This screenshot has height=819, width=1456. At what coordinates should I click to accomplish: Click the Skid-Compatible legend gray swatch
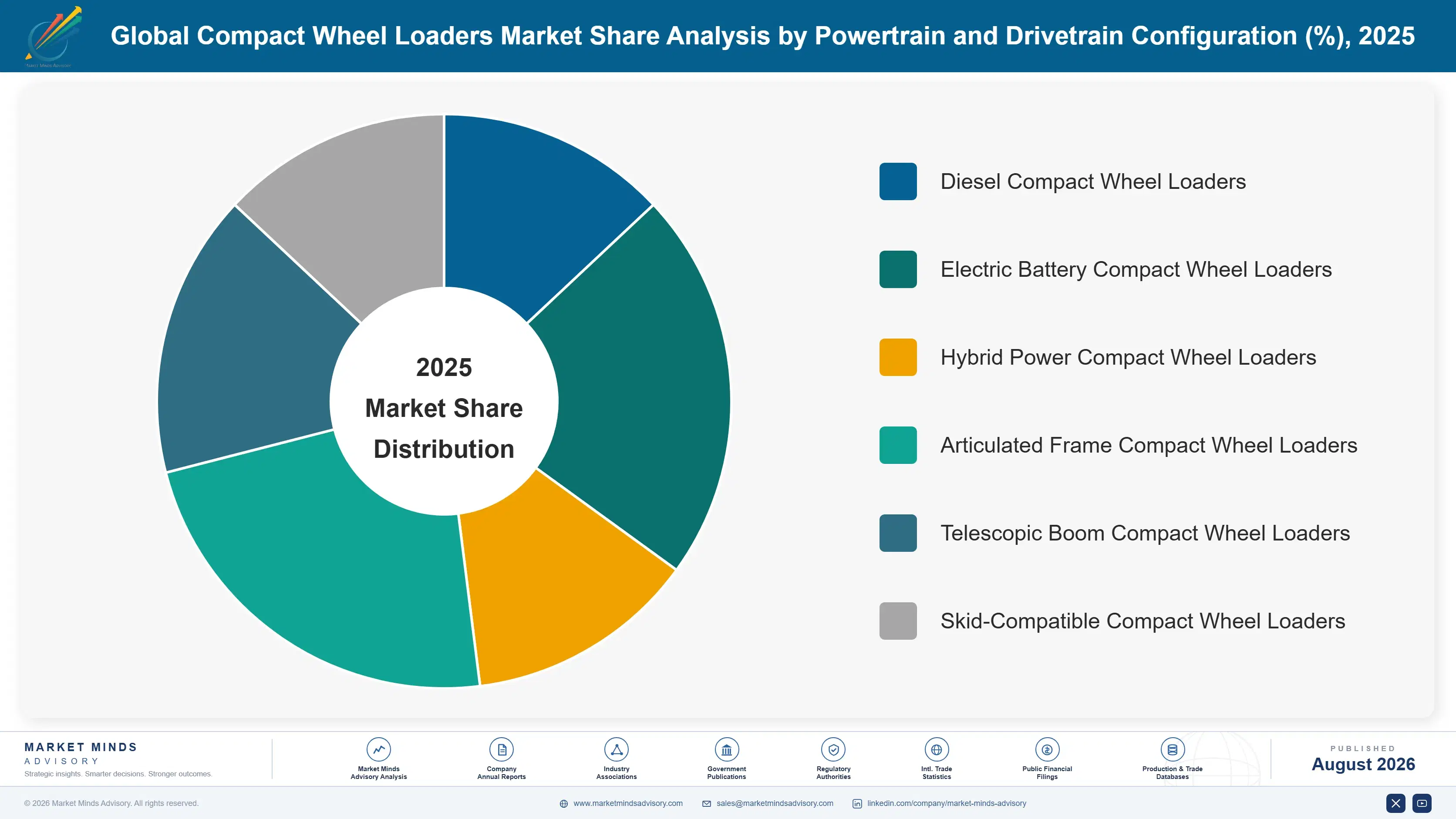point(897,621)
